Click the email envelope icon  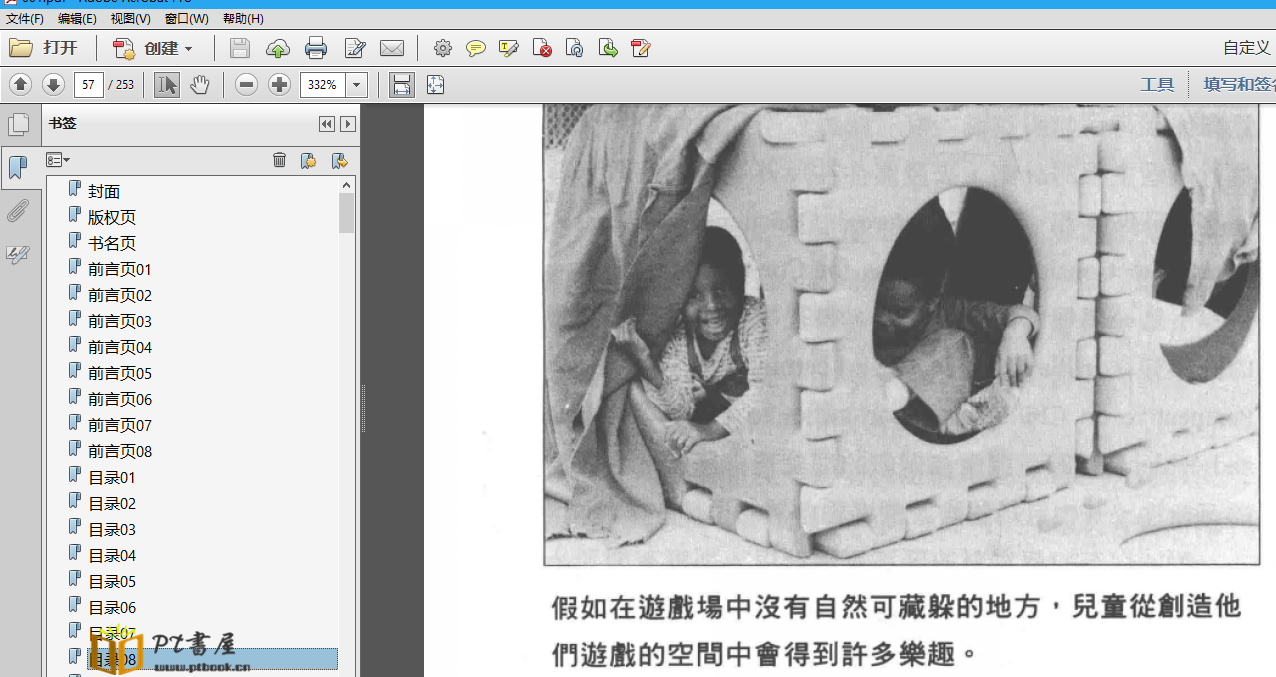click(392, 48)
